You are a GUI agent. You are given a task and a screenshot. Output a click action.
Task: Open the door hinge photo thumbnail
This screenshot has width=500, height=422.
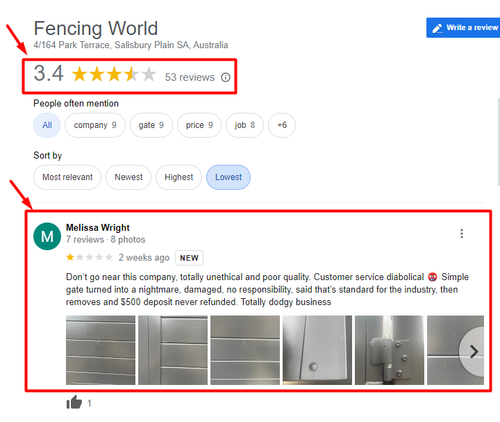click(x=389, y=350)
